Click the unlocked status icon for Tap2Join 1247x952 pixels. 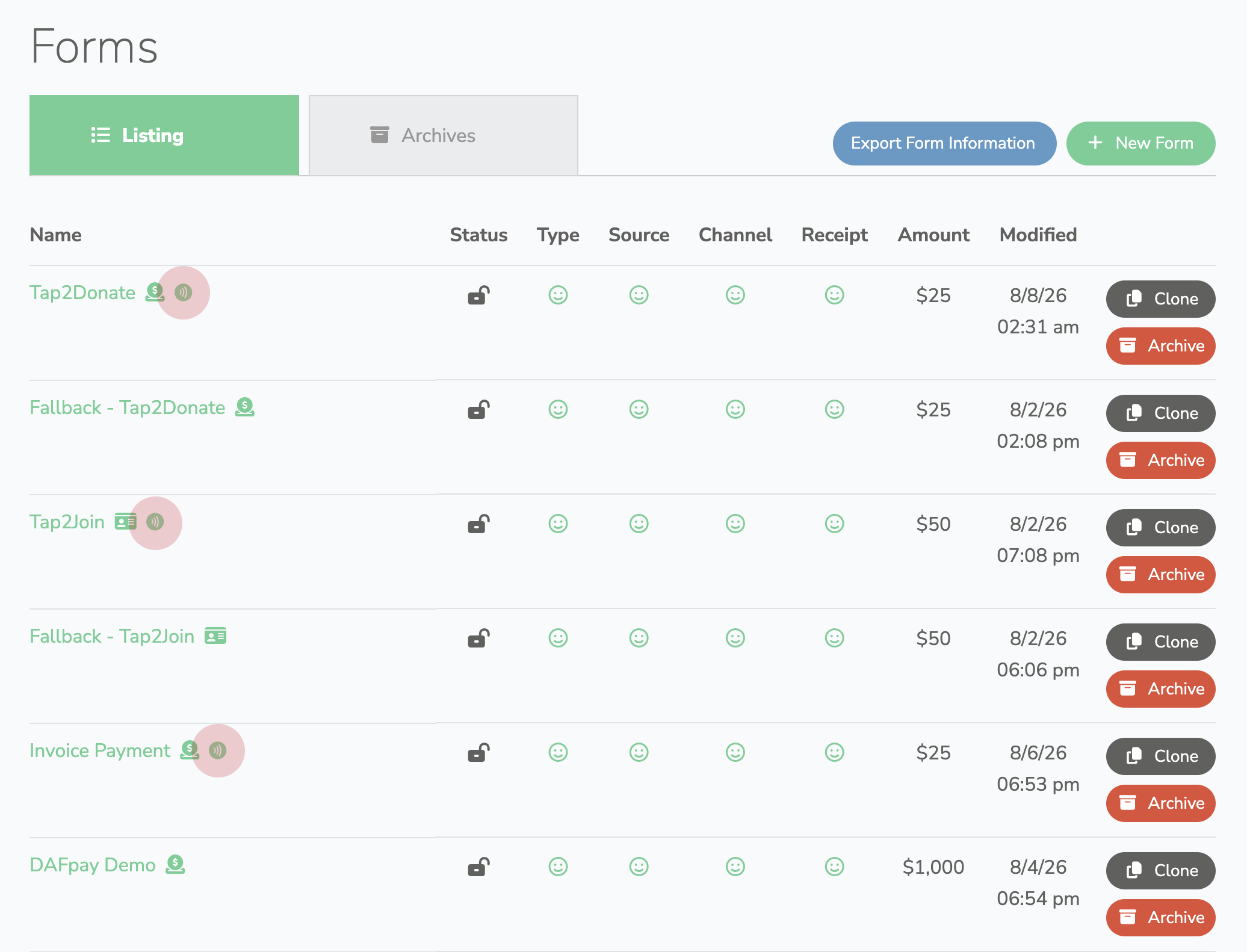click(x=479, y=524)
